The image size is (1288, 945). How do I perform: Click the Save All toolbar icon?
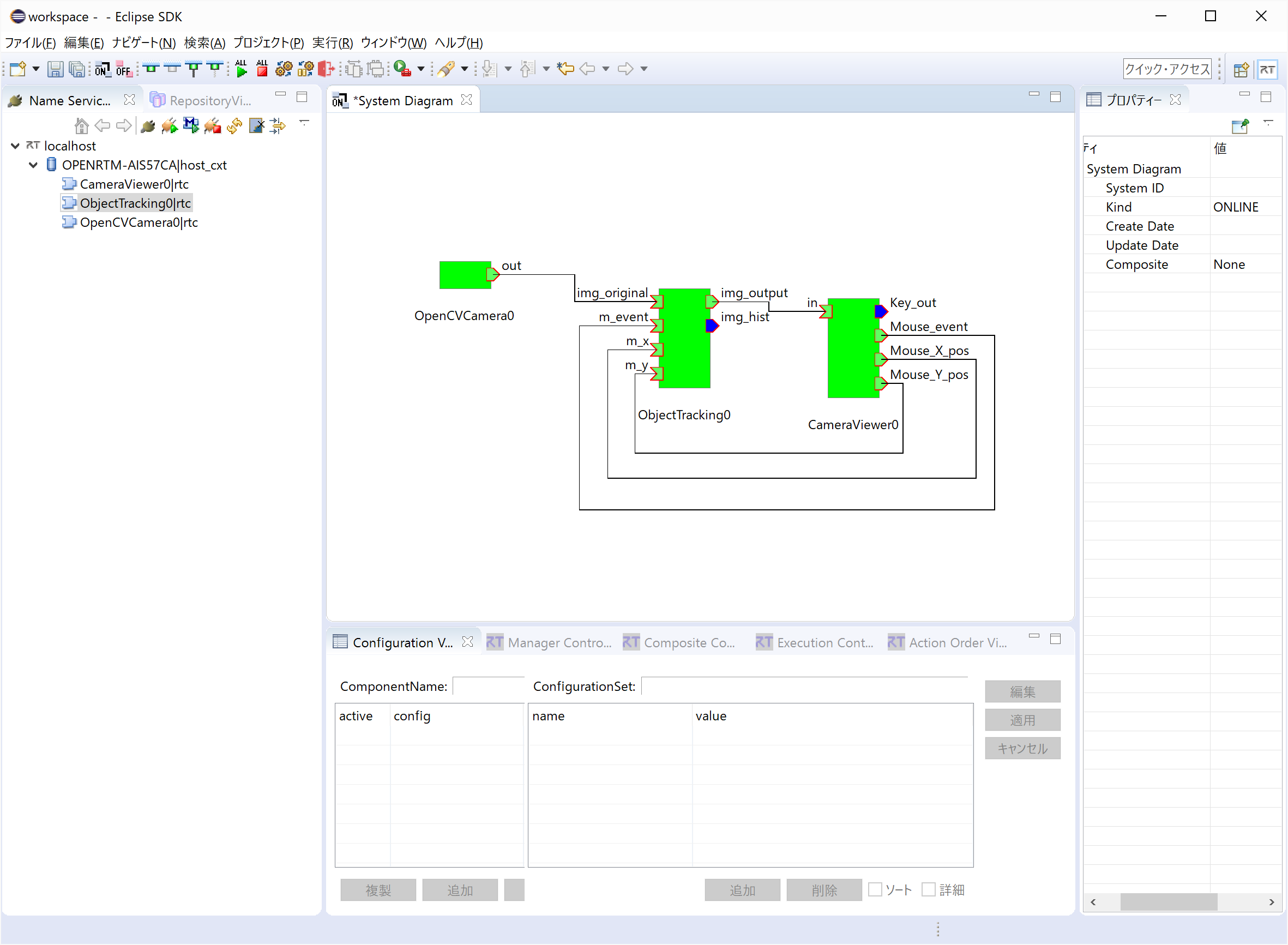77,69
